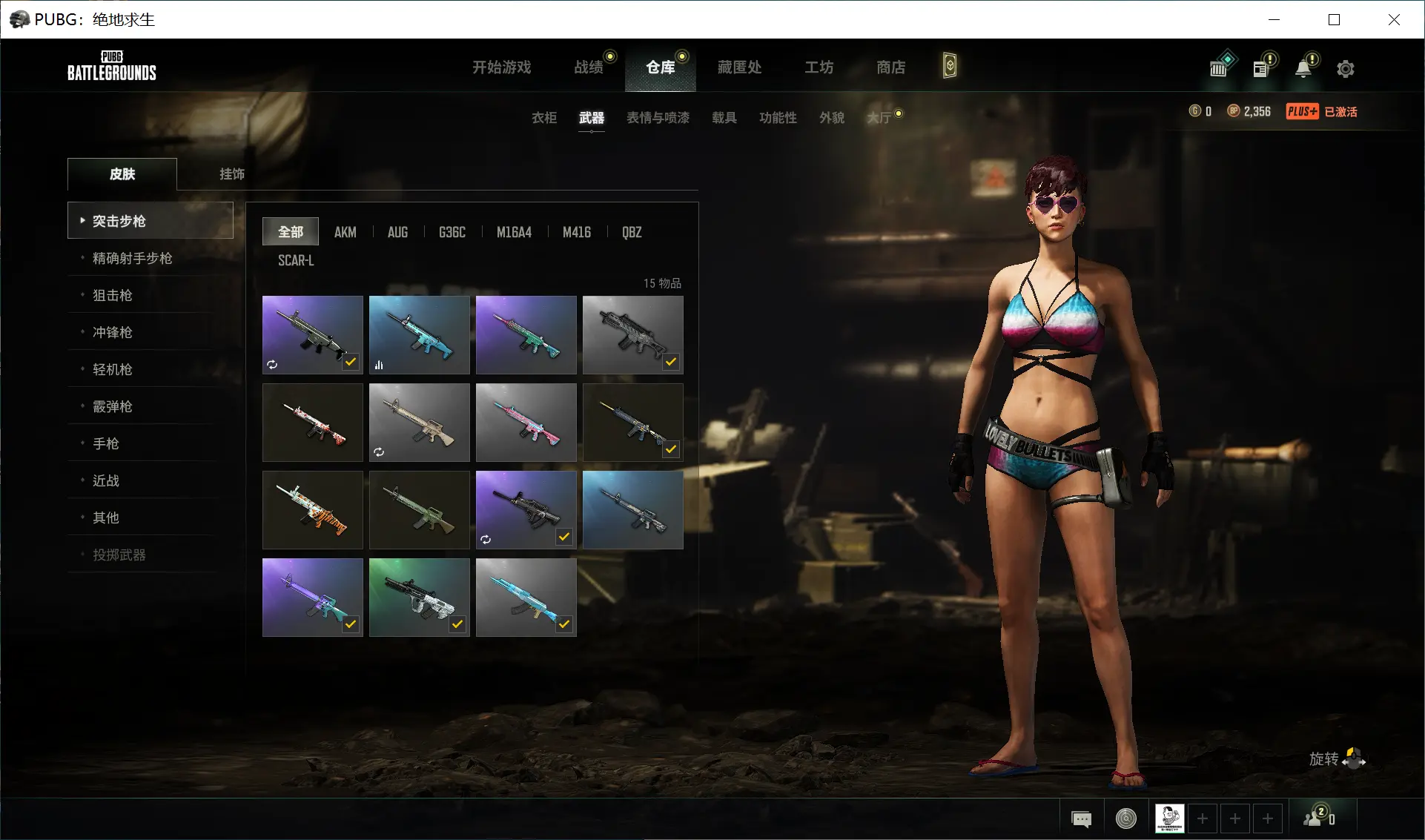Filter skins by AKM
The image size is (1425, 840).
pyautogui.click(x=345, y=232)
